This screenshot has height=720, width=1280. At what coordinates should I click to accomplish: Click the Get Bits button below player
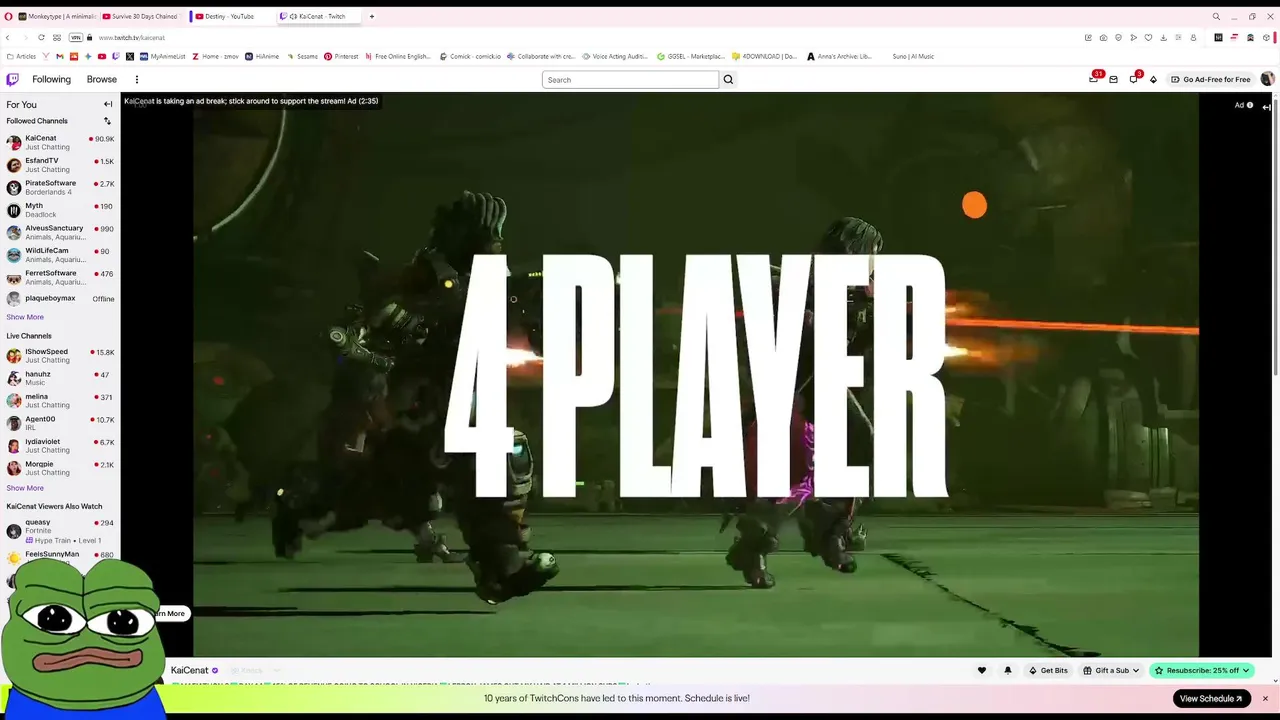(1048, 670)
